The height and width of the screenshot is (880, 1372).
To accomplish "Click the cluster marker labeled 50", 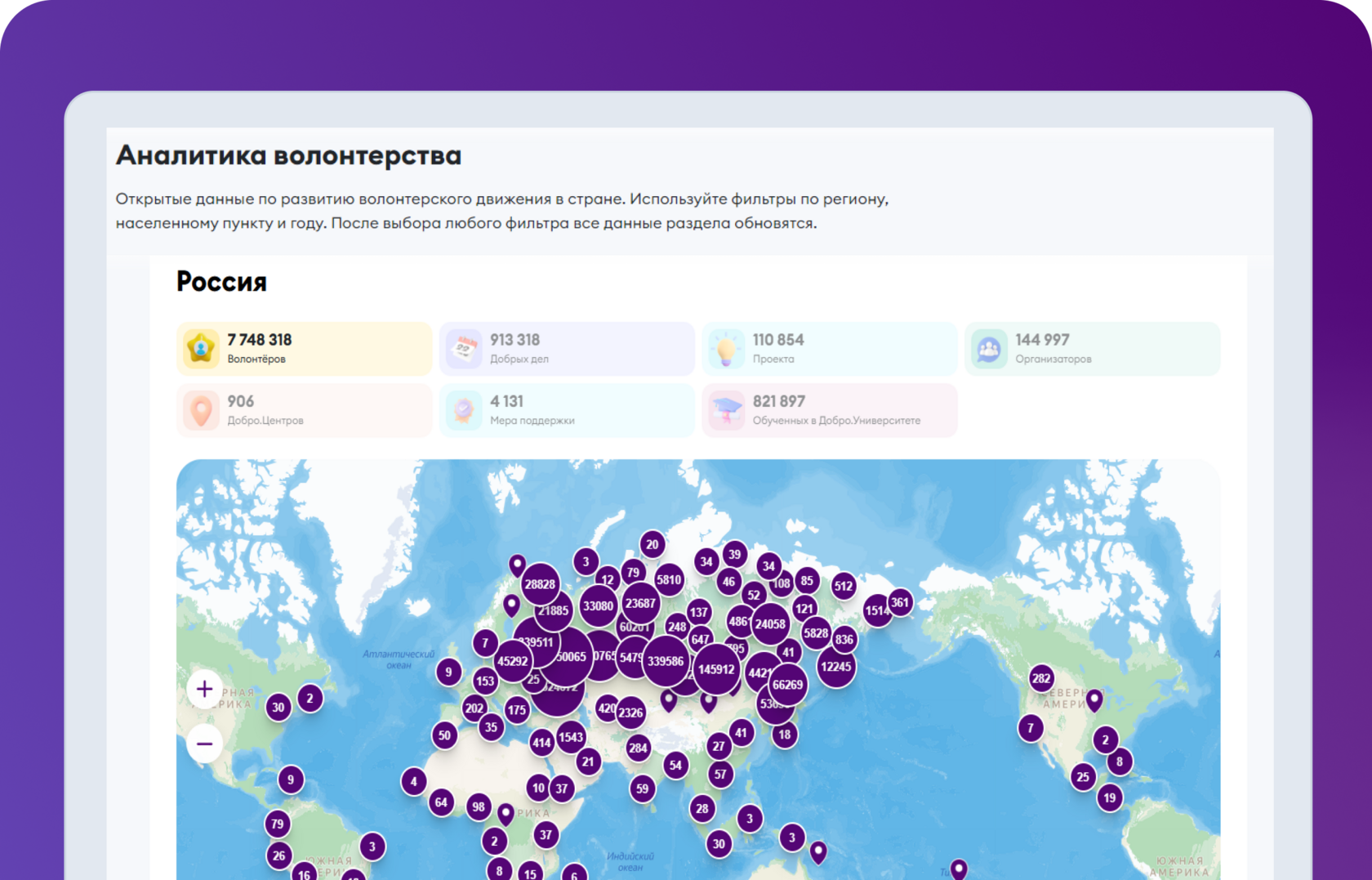I will tap(444, 735).
